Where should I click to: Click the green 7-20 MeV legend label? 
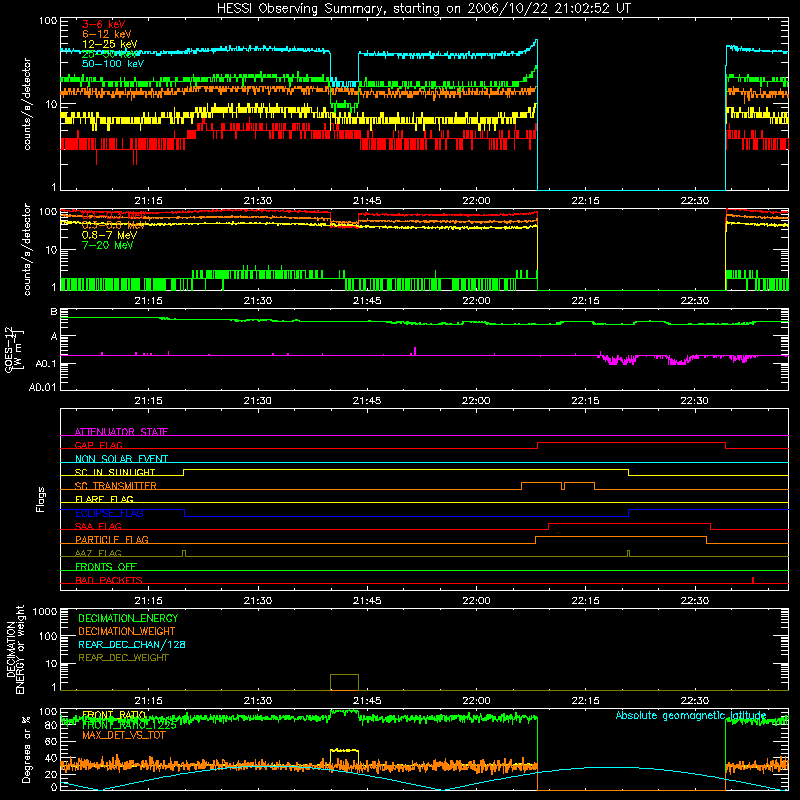107,245
